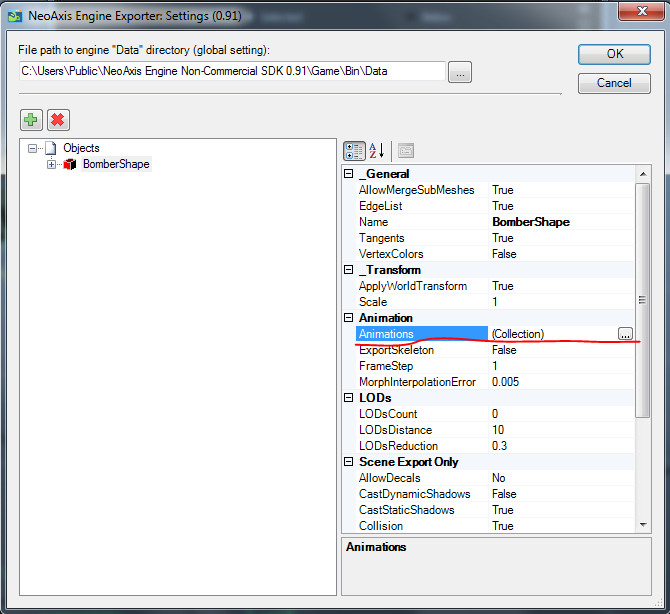This screenshot has width=670, height=614.
Task: Select the highlighted Animations property label
Action: pos(421,334)
